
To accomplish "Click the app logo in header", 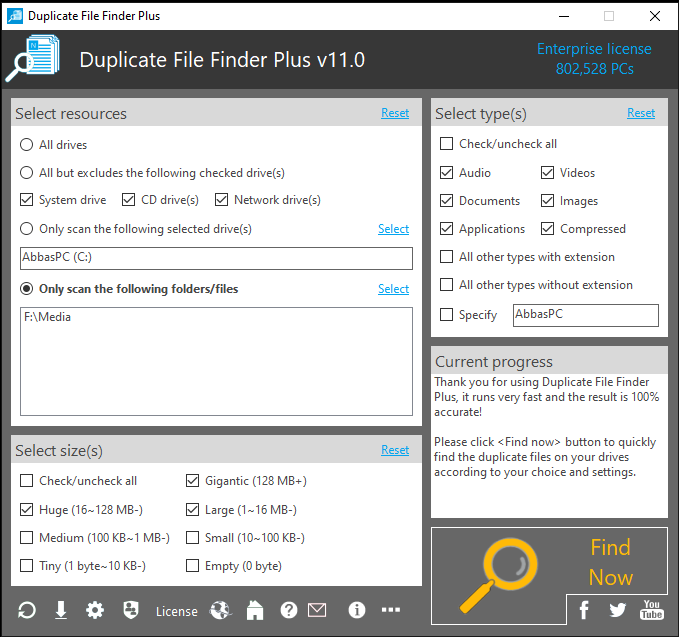I will (x=33, y=59).
